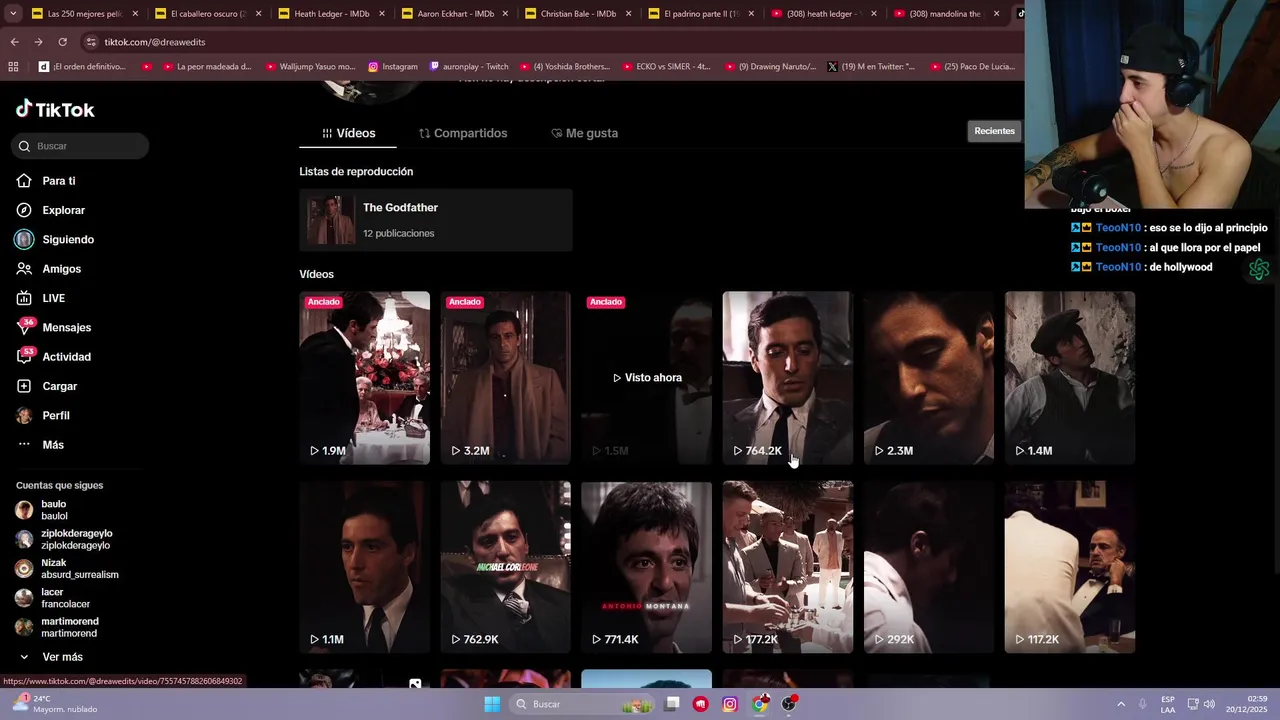Open Siguiendo in sidebar
This screenshot has height=720, width=1280.
[x=67, y=240]
